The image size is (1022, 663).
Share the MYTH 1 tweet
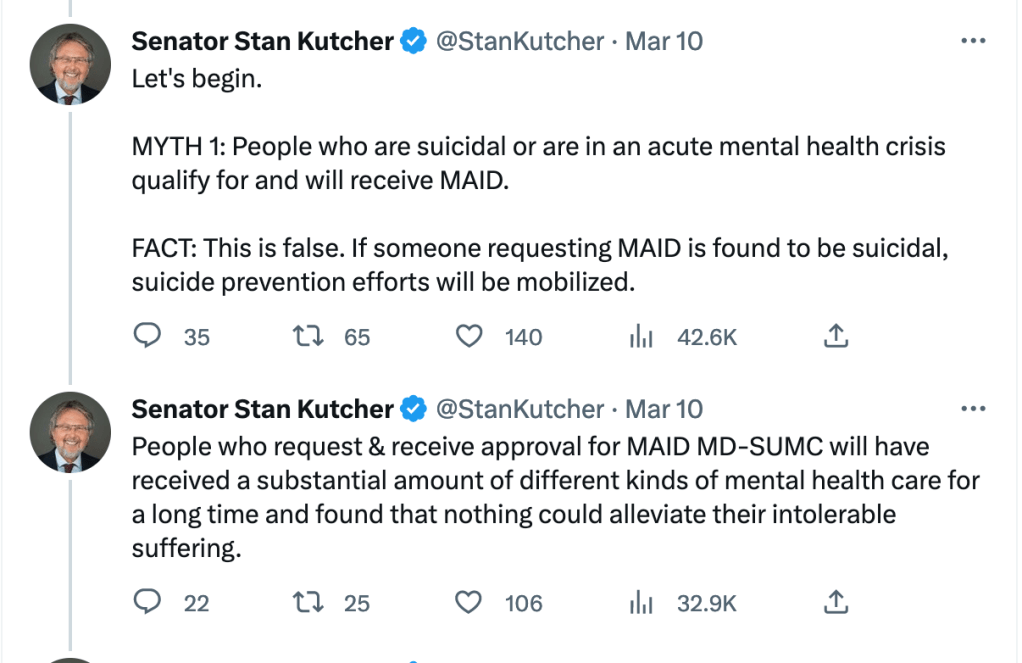(835, 337)
